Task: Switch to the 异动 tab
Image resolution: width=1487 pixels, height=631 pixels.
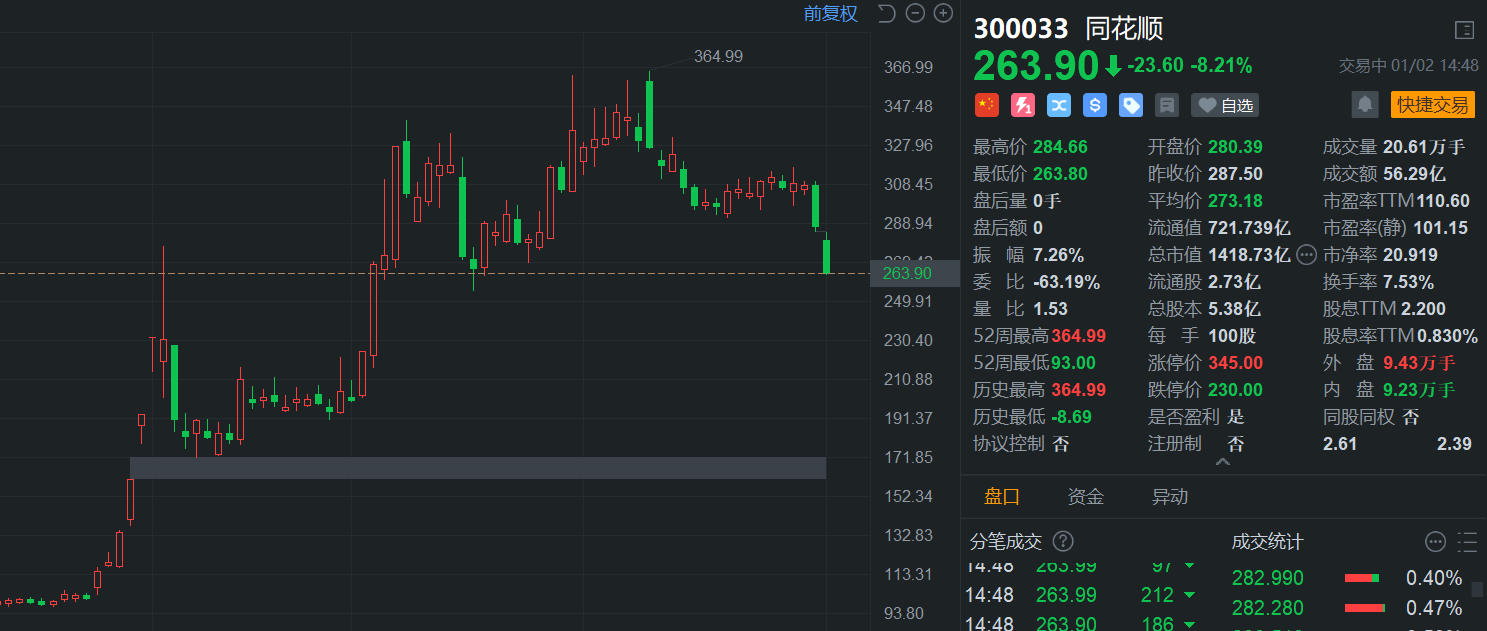Action: [1170, 496]
